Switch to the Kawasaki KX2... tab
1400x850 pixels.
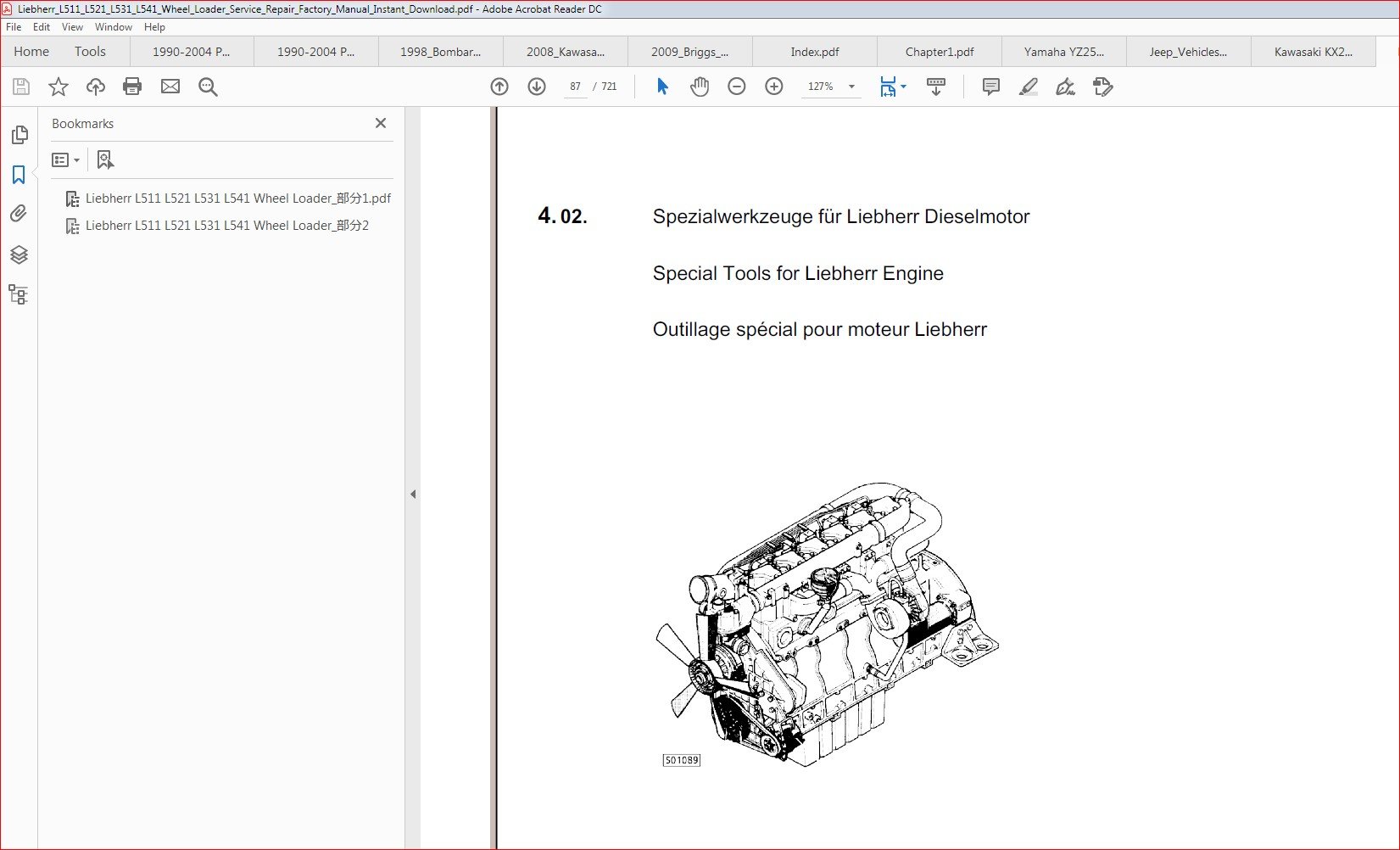tap(1314, 52)
